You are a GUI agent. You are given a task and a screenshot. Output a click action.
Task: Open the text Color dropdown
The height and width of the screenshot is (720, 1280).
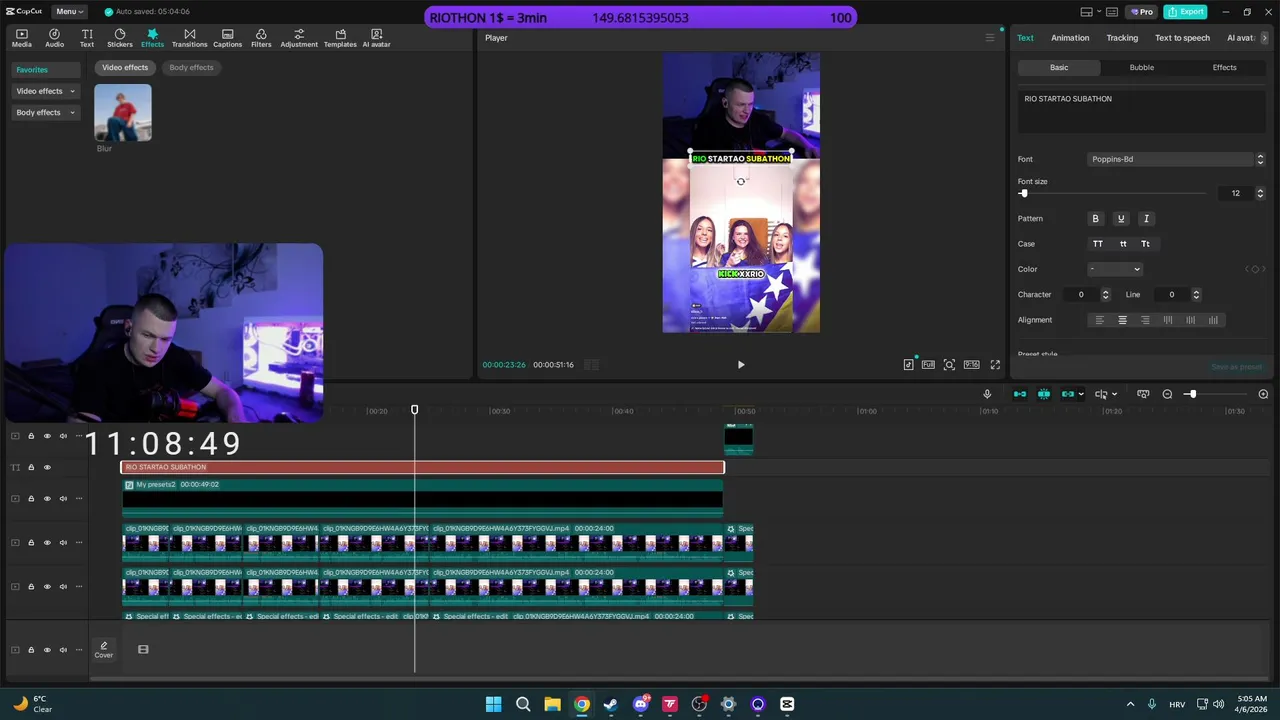[x=1114, y=269]
